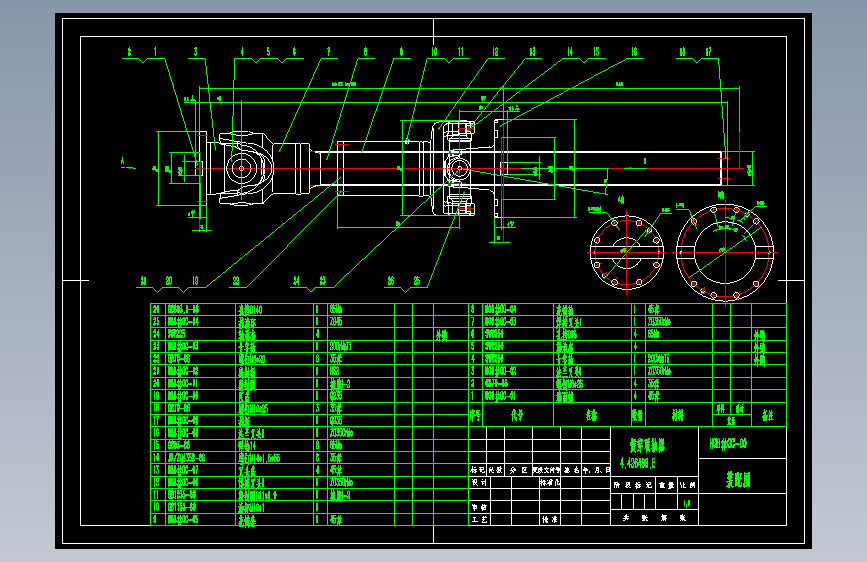Select callout number 7 above the drawing
The height and width of the screenshot is (562, 867).
tap(328, 52)
